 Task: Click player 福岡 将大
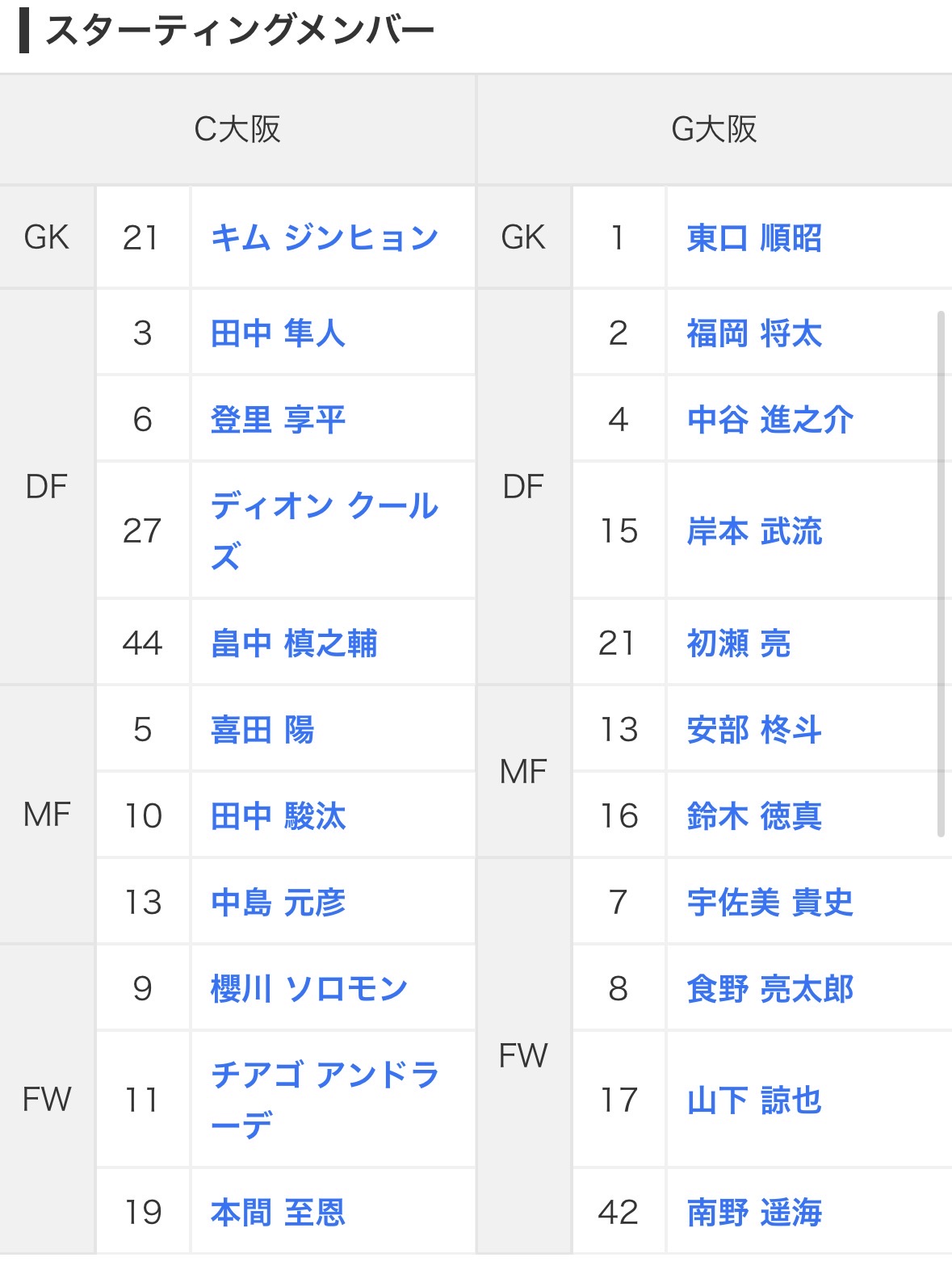(754, 333)
